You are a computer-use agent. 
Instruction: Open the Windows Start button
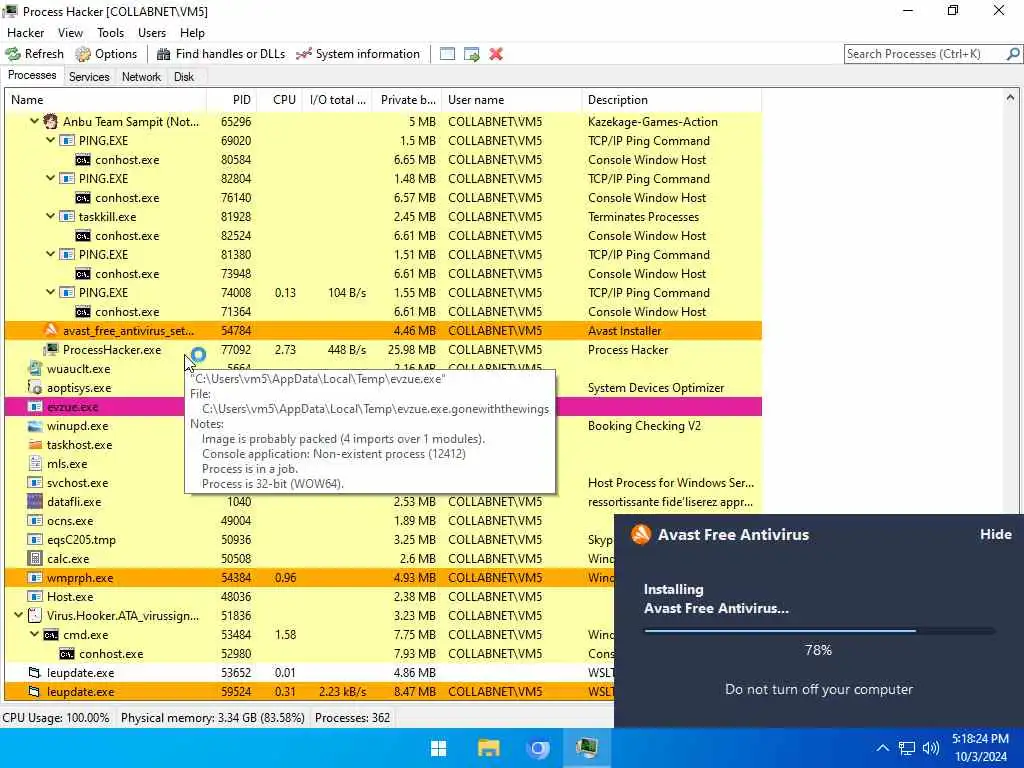(439, 748)
